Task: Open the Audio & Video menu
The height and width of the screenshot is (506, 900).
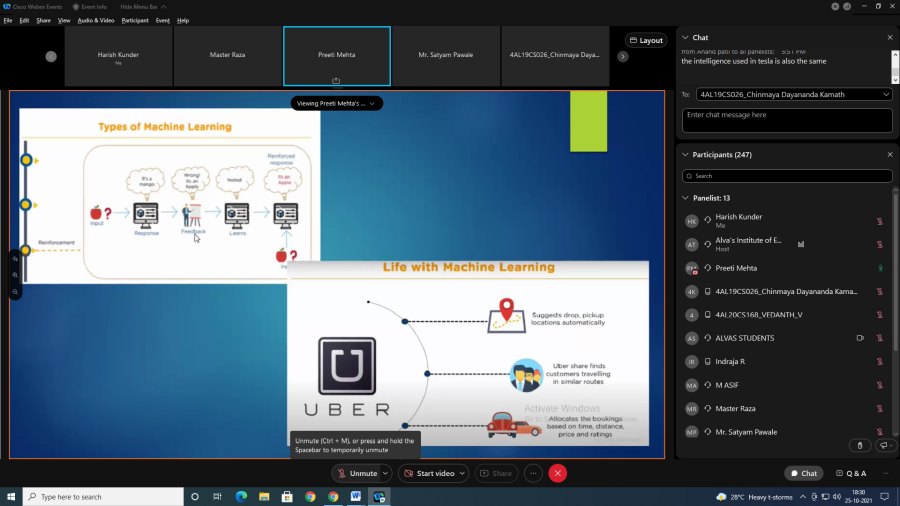Action: click(96, 20)
